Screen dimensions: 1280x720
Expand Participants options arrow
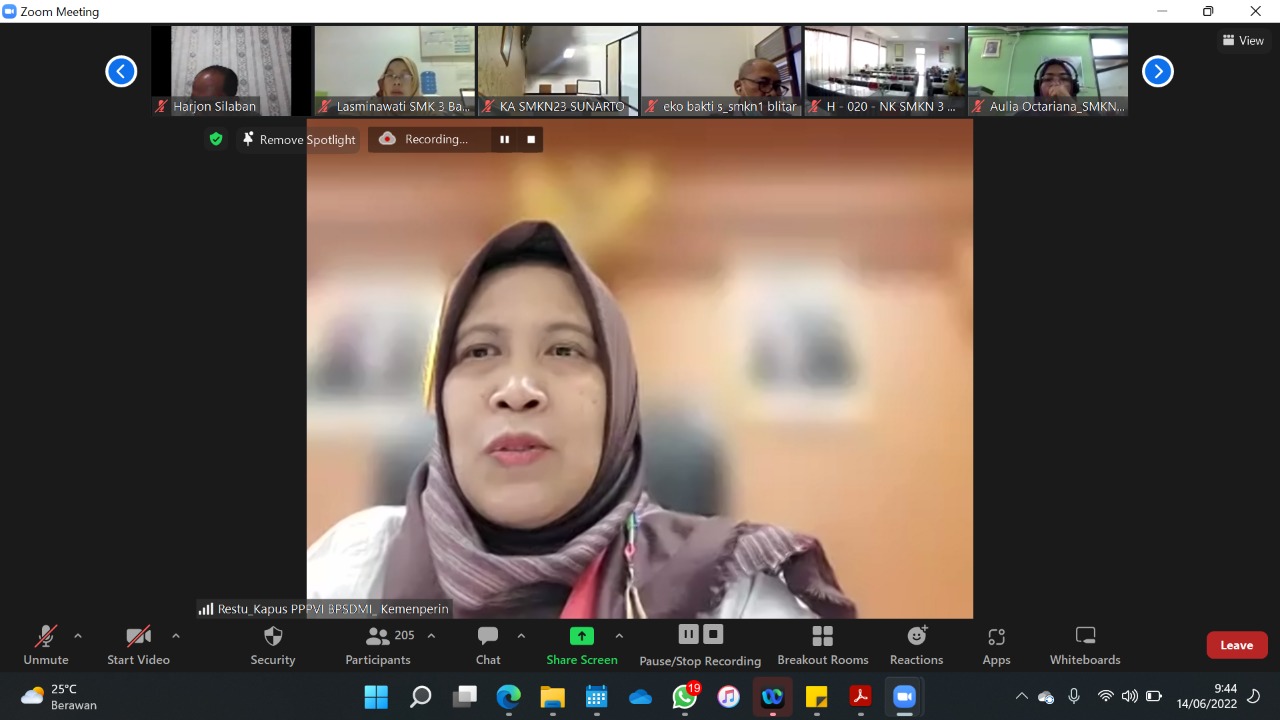tap(431, 636)
